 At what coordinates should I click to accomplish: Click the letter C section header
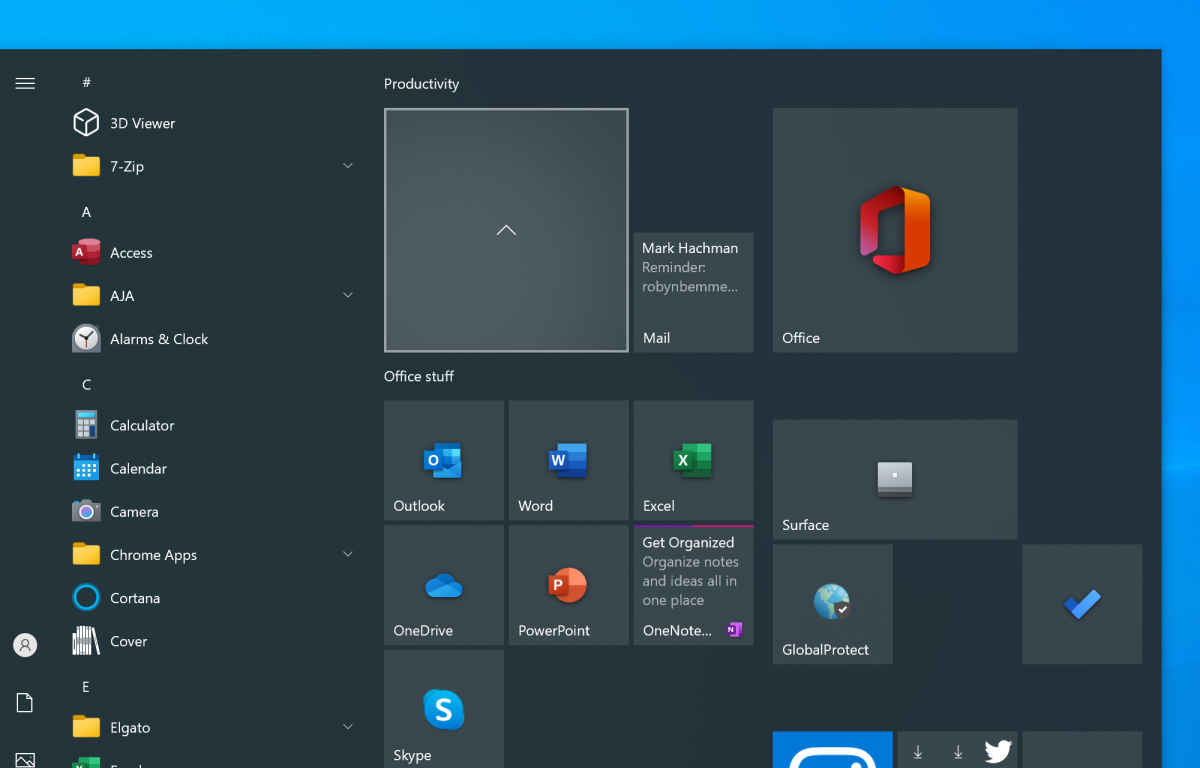(86, 385)
